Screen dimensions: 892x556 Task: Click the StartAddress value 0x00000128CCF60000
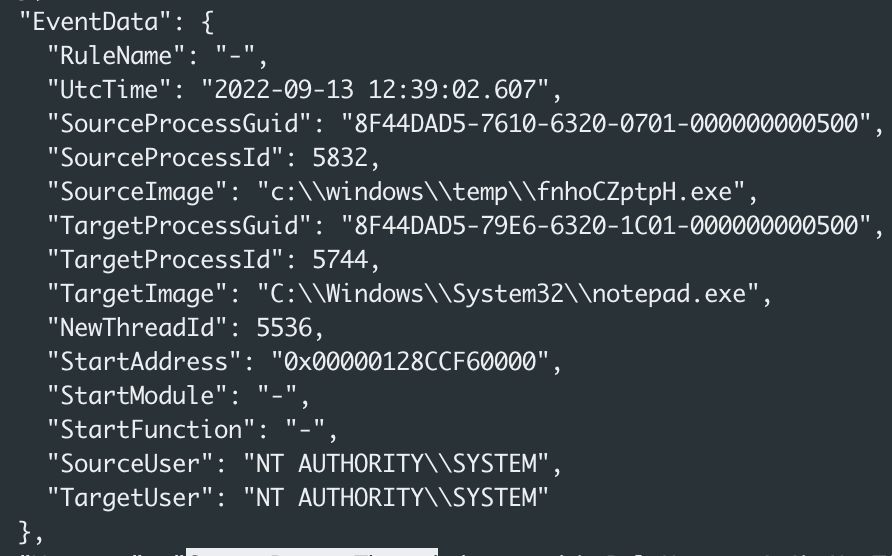click(410, 362)
